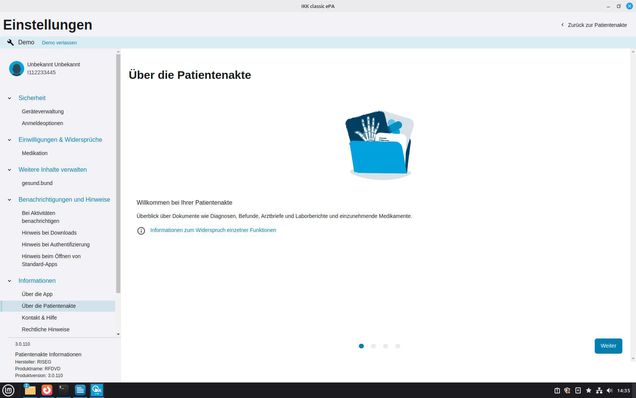Viewport: 636px width, 398px height.
Task: Open the text editor taskbar icon
Action: (80, 390)
